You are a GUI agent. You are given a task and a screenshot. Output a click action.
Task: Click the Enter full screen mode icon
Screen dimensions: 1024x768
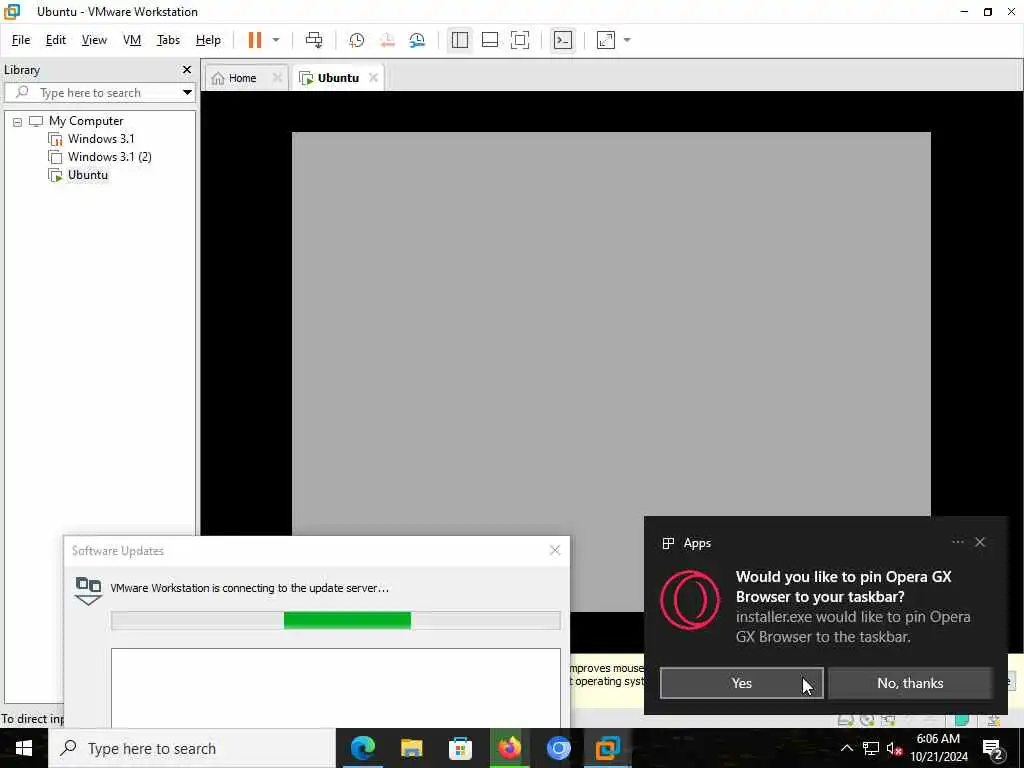(520, 40)
